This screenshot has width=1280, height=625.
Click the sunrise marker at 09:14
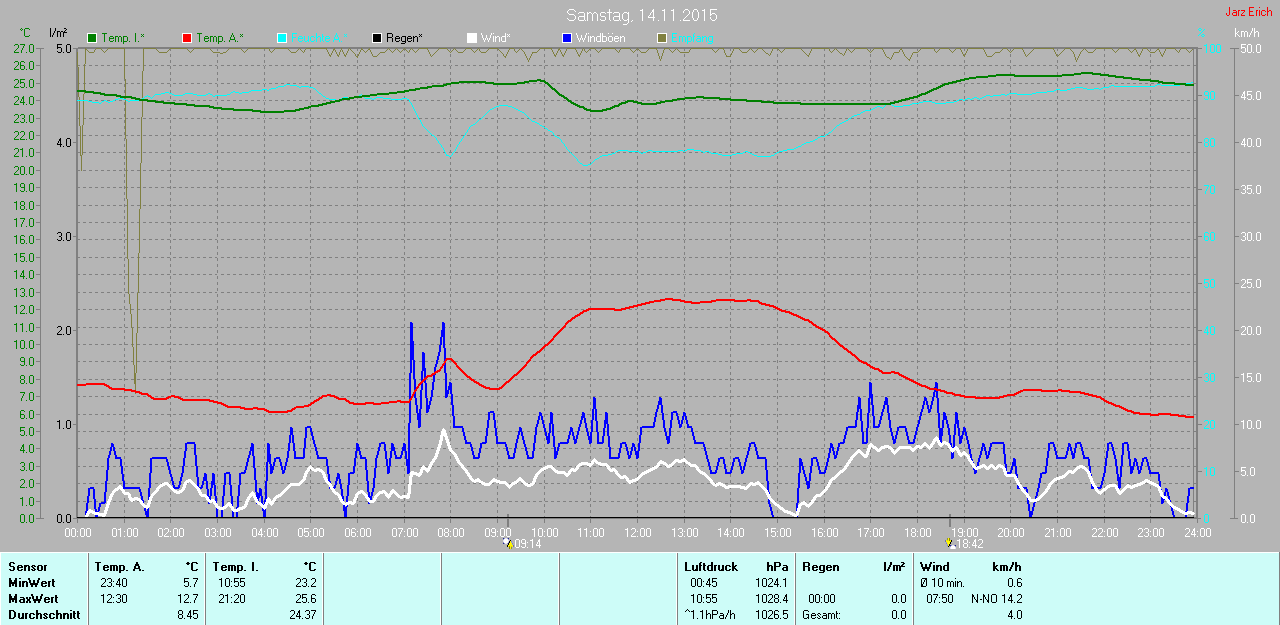pyautogui.click(x=508, y=543)
